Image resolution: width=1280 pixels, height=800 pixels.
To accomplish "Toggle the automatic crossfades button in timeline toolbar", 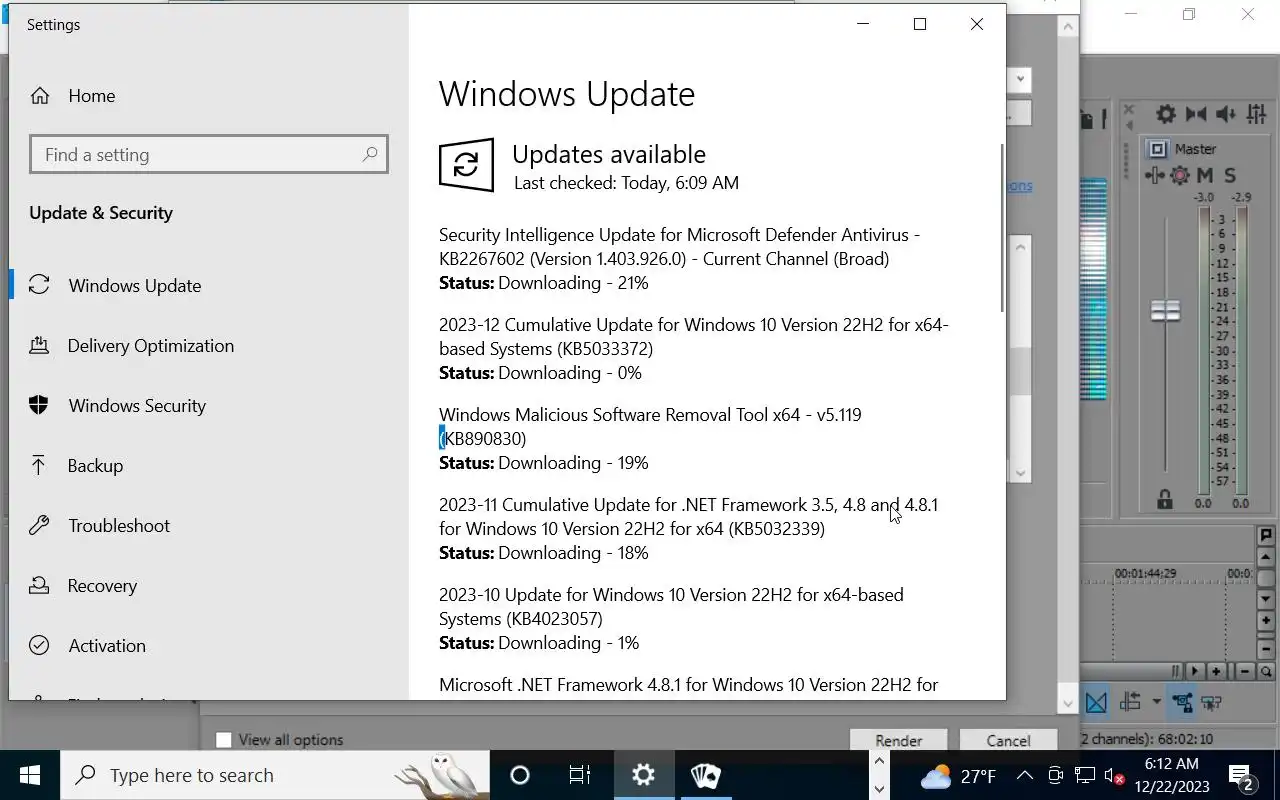I will pos(1096,702).
